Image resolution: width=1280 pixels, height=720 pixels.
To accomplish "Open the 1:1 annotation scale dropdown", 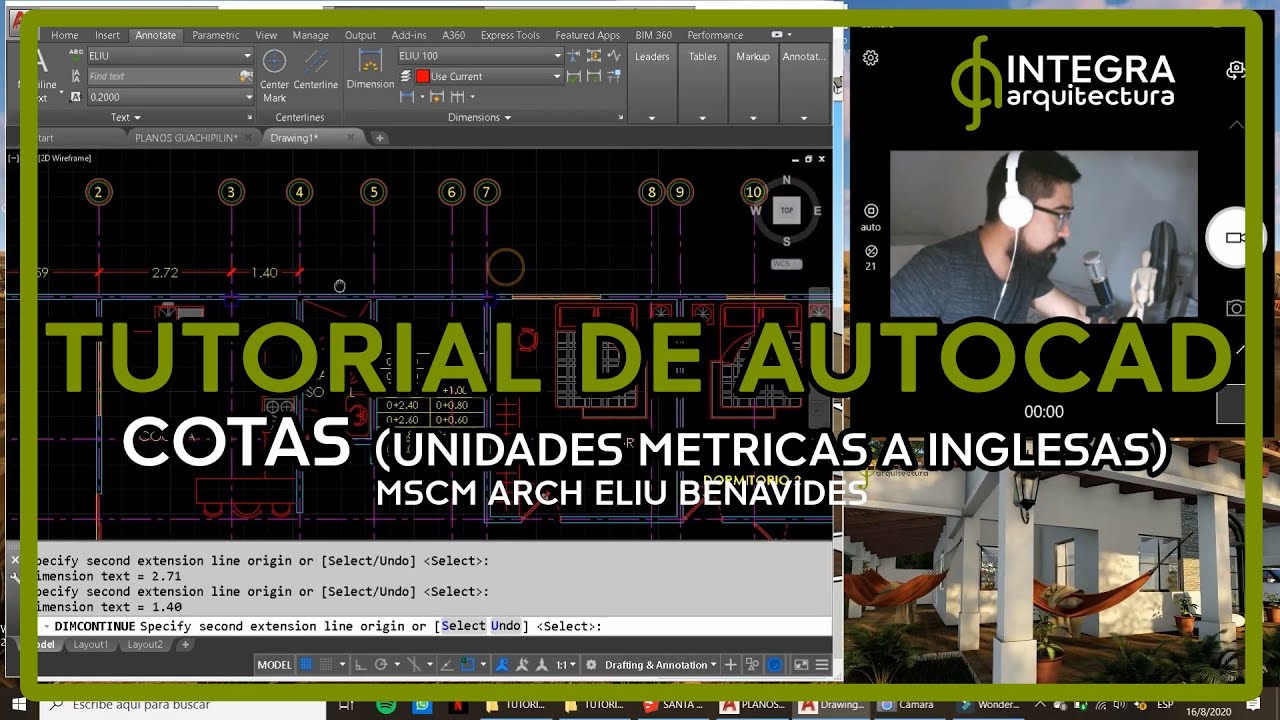I will 568,665.
